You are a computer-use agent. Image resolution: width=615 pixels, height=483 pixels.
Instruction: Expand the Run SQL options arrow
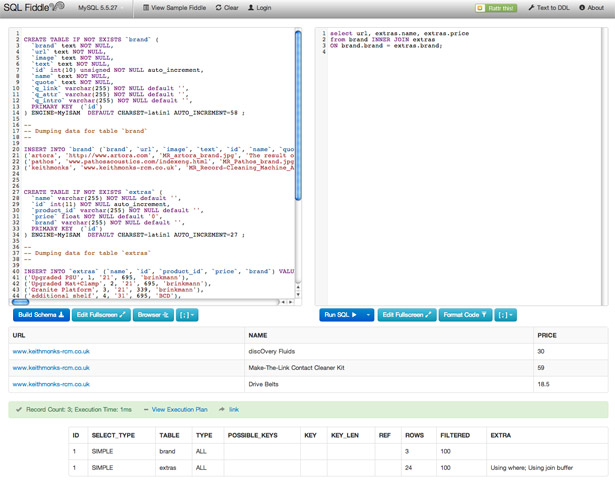pos(368,315)
